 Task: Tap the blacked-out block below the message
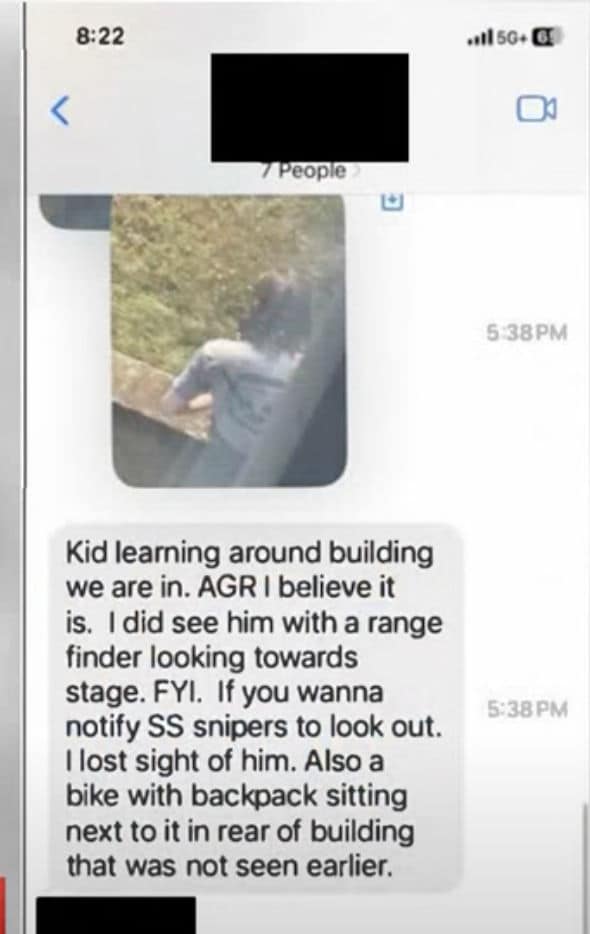pos(116,915)
